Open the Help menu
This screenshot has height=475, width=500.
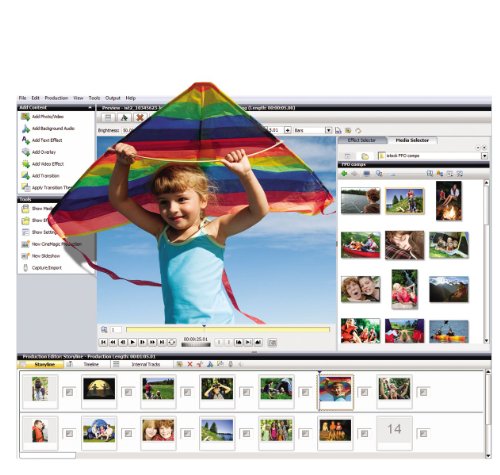pyautogui.click(x=131, y=98)
